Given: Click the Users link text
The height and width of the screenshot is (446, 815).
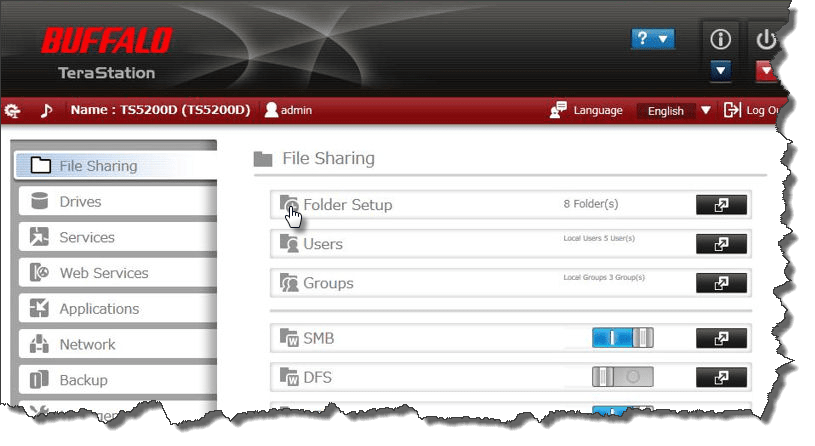Looking at the screenshot, I should (x=323, y=244).
